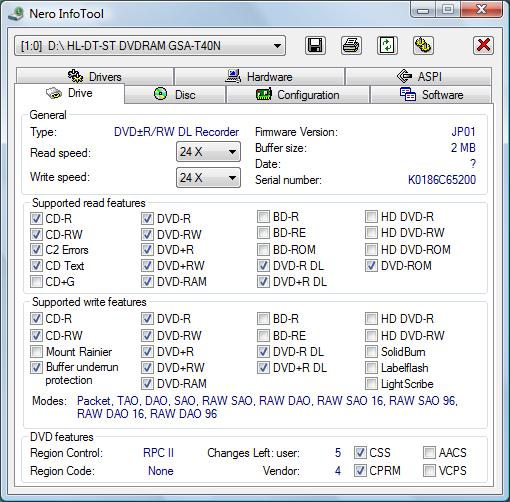
Task: Toggle the DVD-ROM checkbox
Action: click(371, 266)
